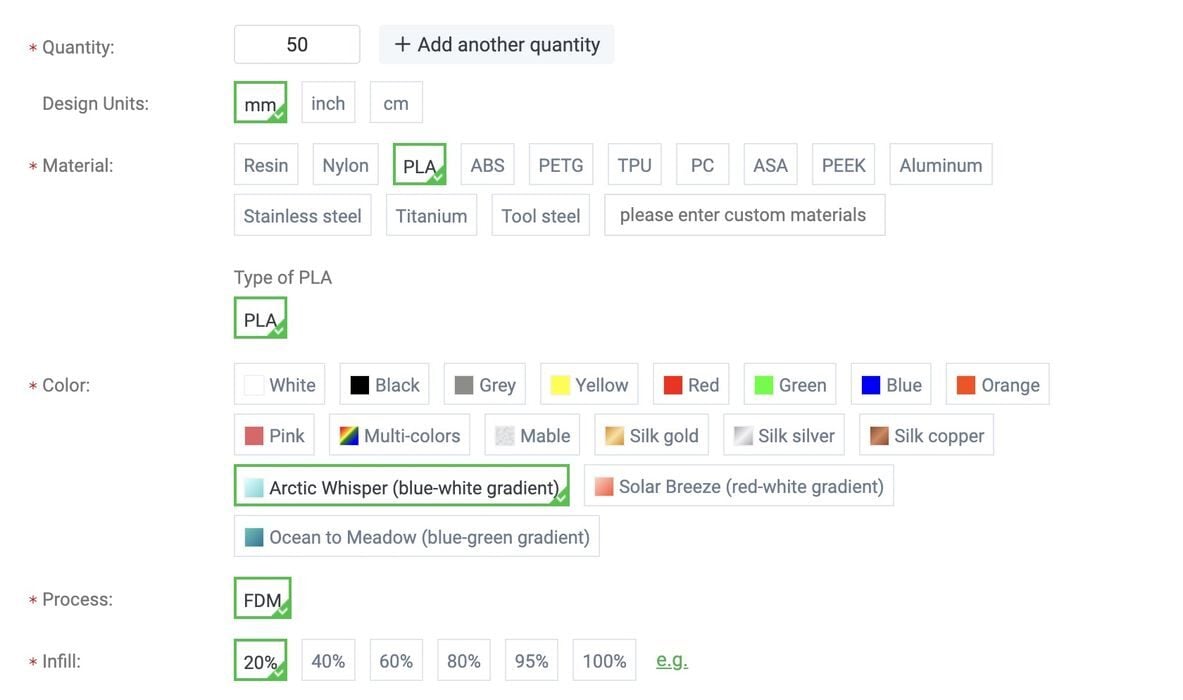Screen dimensions: 1183x700
Task: Switch design units to inch
Action: click(x=328, y=103)
